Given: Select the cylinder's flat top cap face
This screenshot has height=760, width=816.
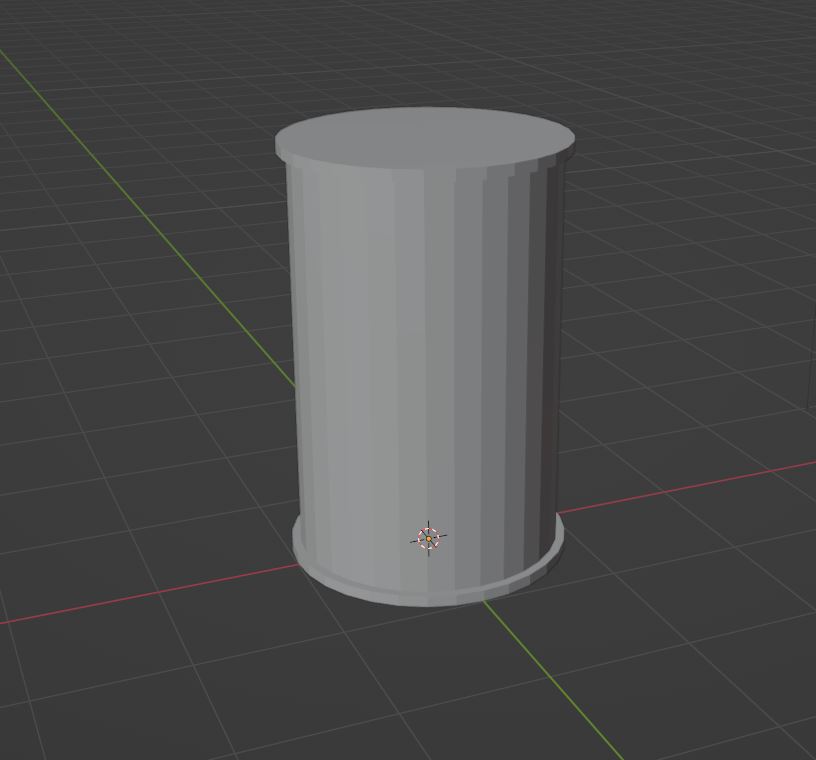Looking at the screenshot, I should click(425, 137).
